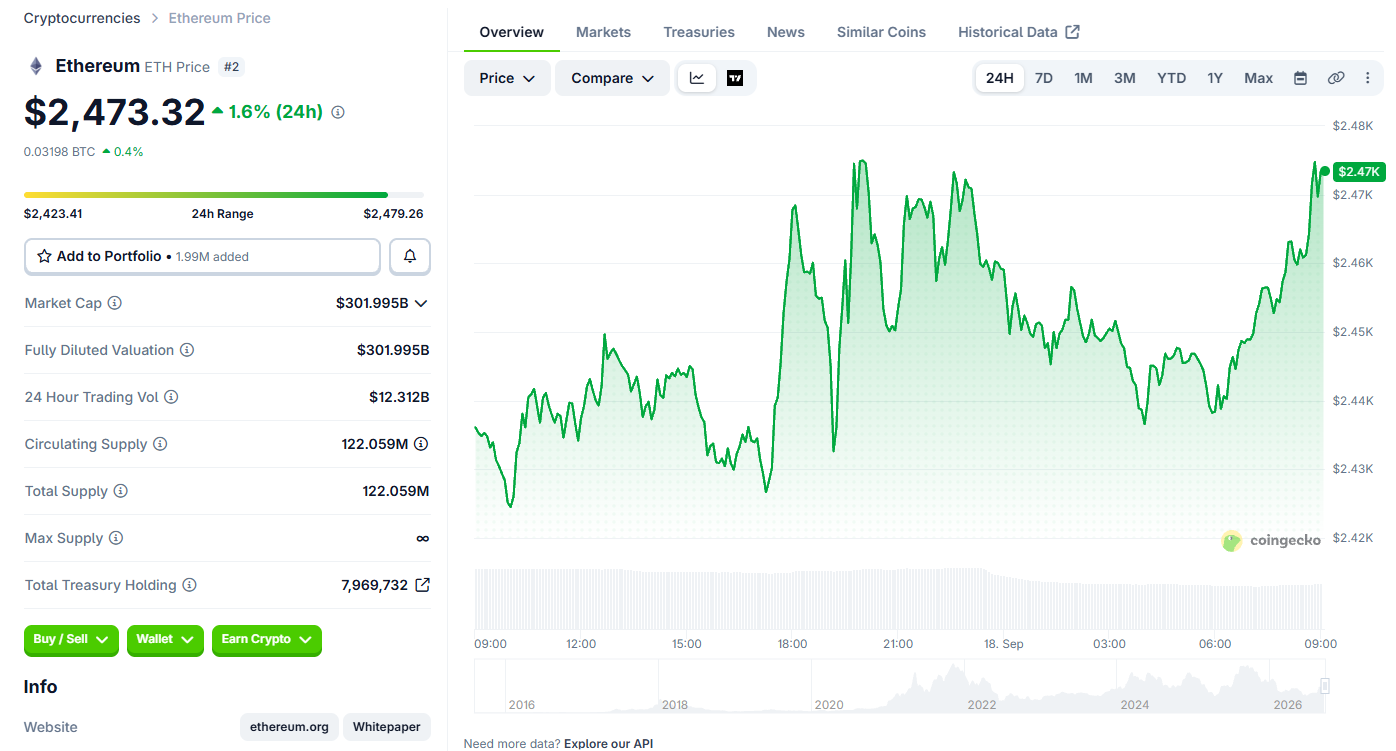Screen dimensions: 1396x751
Task: Open the Whitepaper link
Action: pos(387,727)
